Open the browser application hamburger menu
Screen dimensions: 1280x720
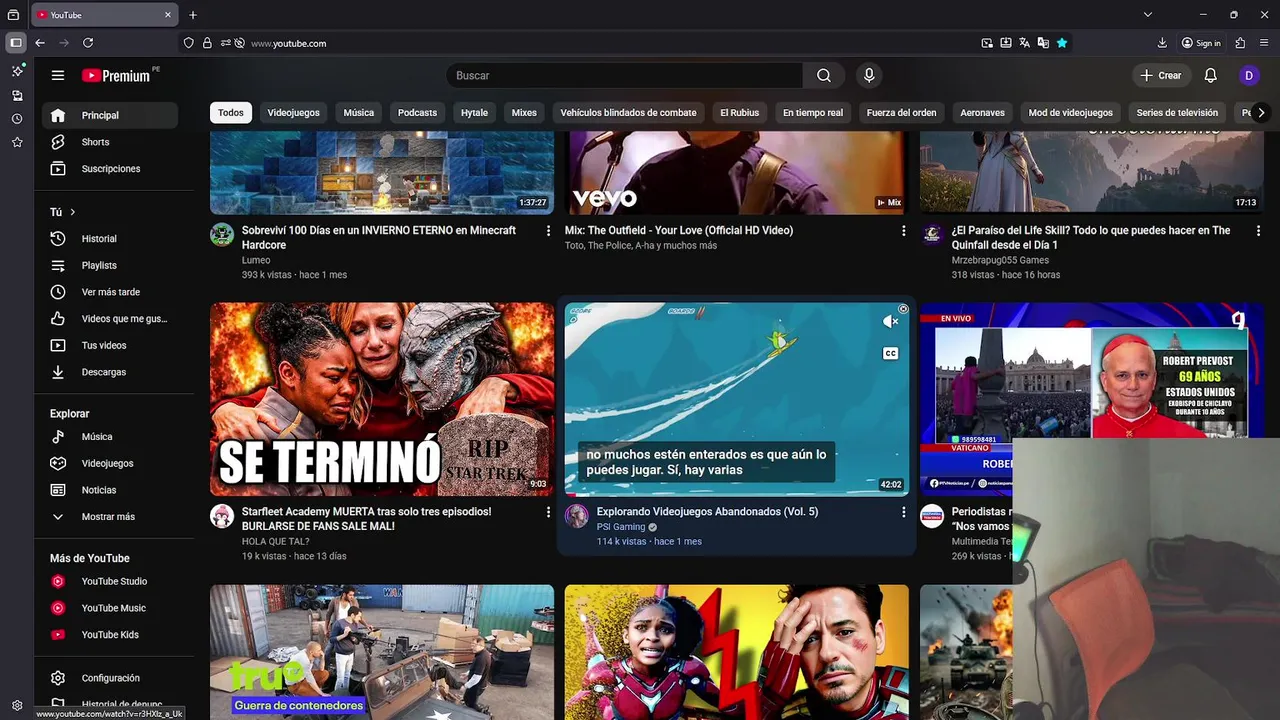1265,43
